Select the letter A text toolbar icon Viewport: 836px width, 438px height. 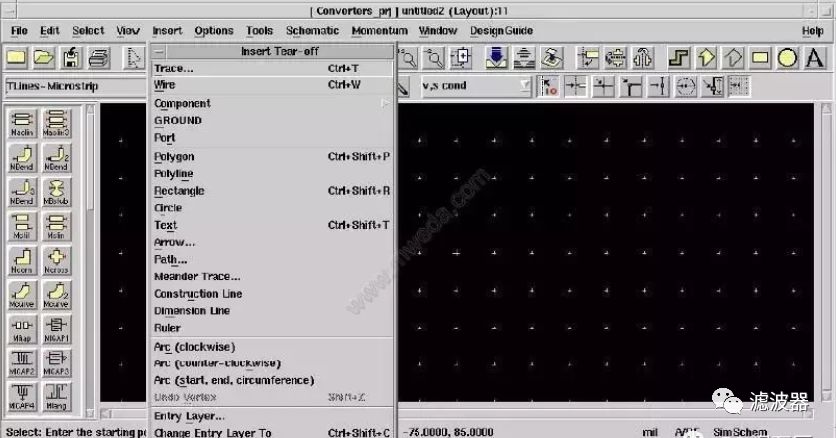[815, 58]
